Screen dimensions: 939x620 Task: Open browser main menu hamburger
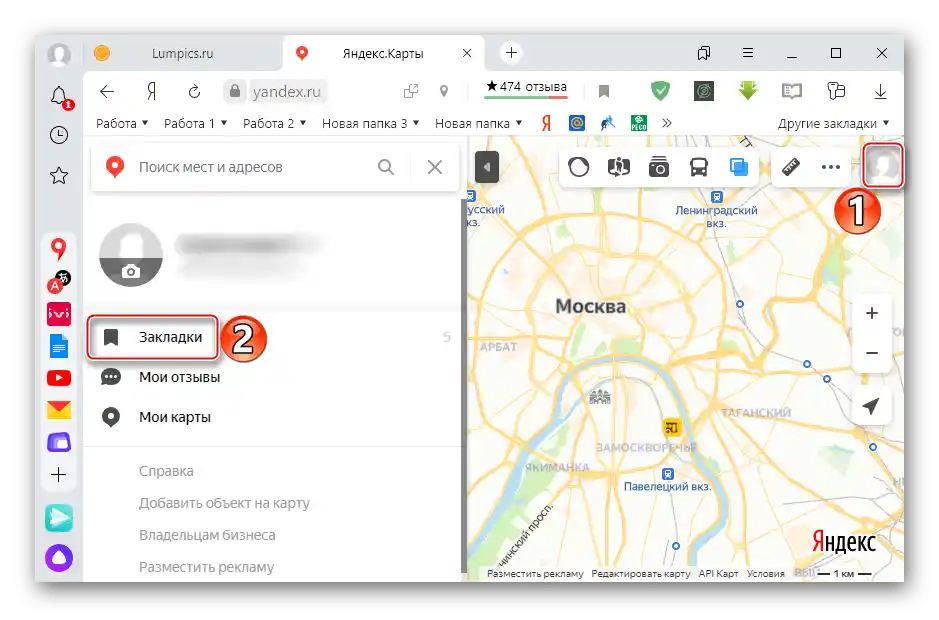point(747,53)
